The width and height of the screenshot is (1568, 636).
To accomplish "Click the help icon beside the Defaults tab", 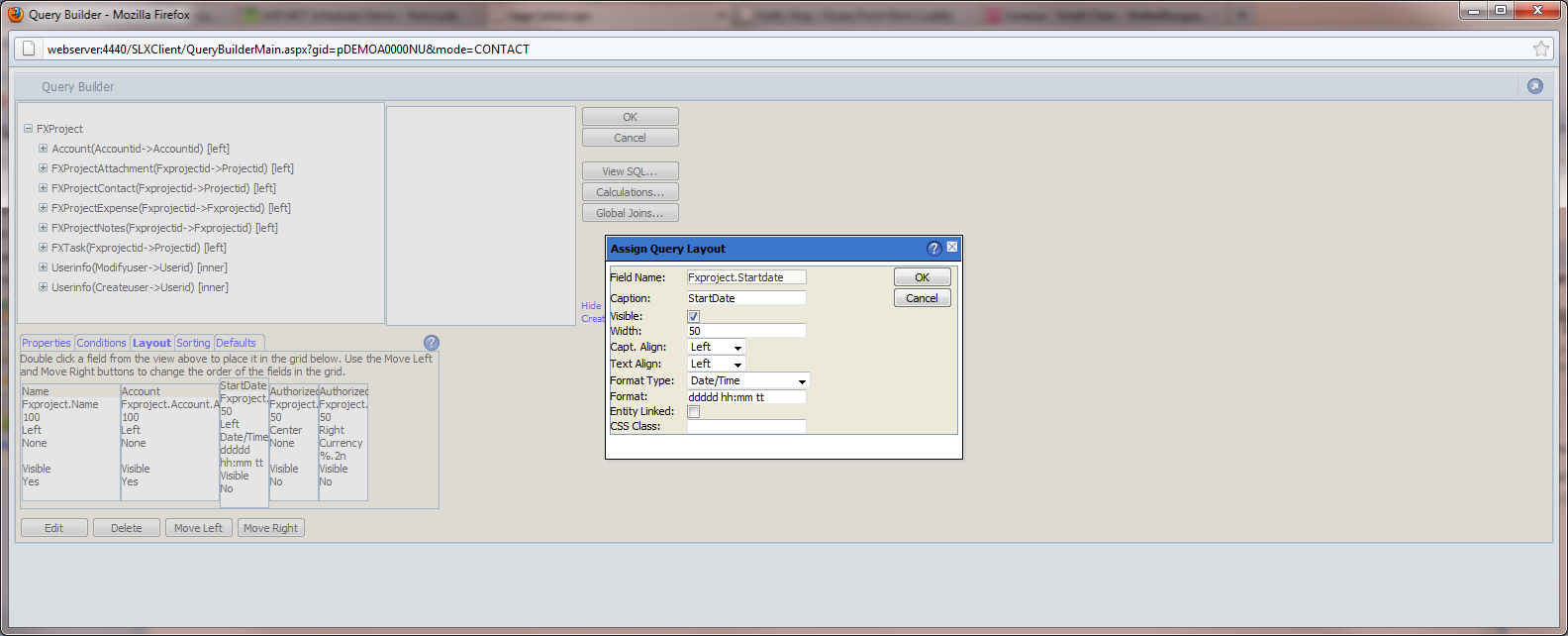I will click(431, 343).
